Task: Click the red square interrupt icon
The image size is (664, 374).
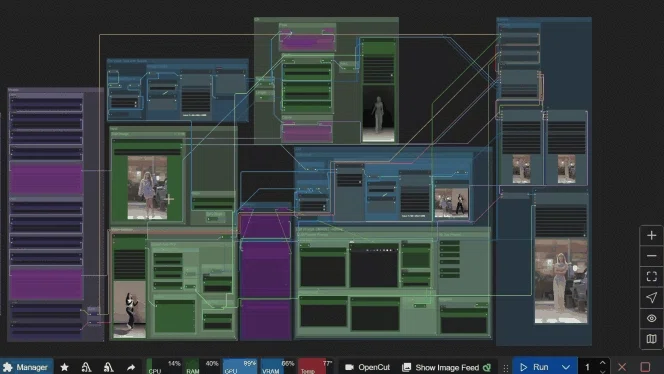Action: [645, 367]
